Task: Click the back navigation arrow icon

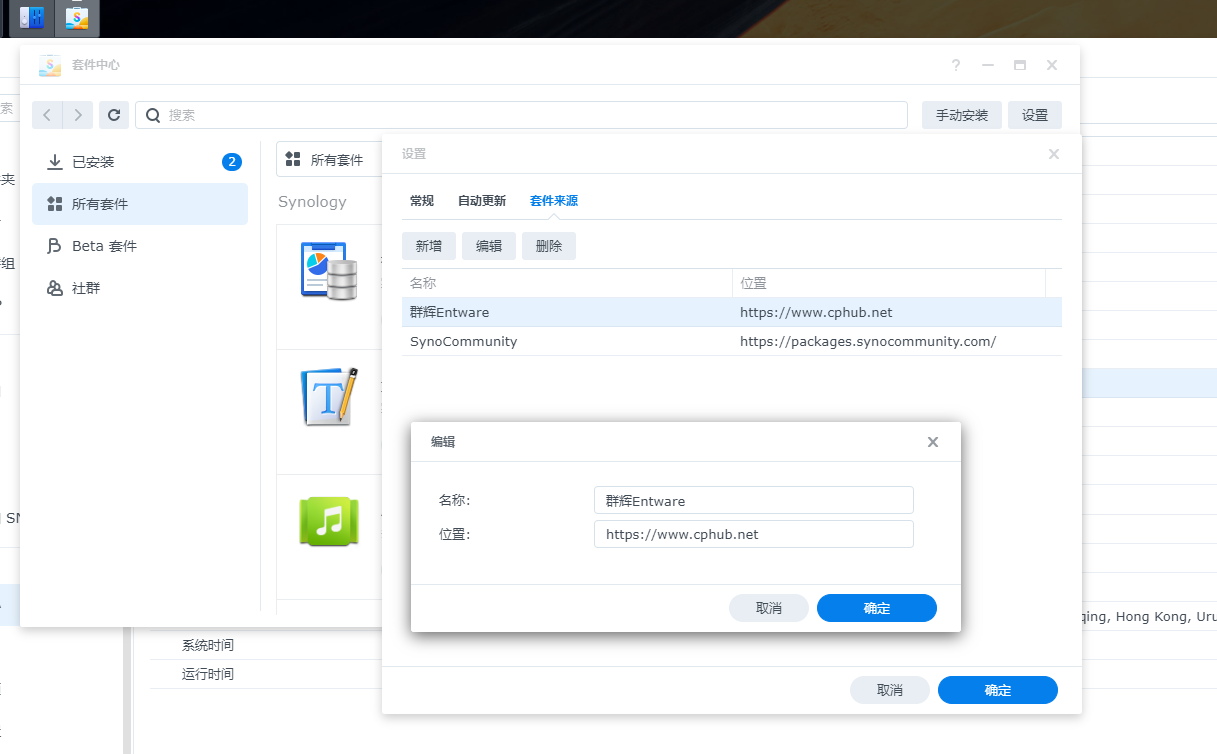Action: (47, 115)
